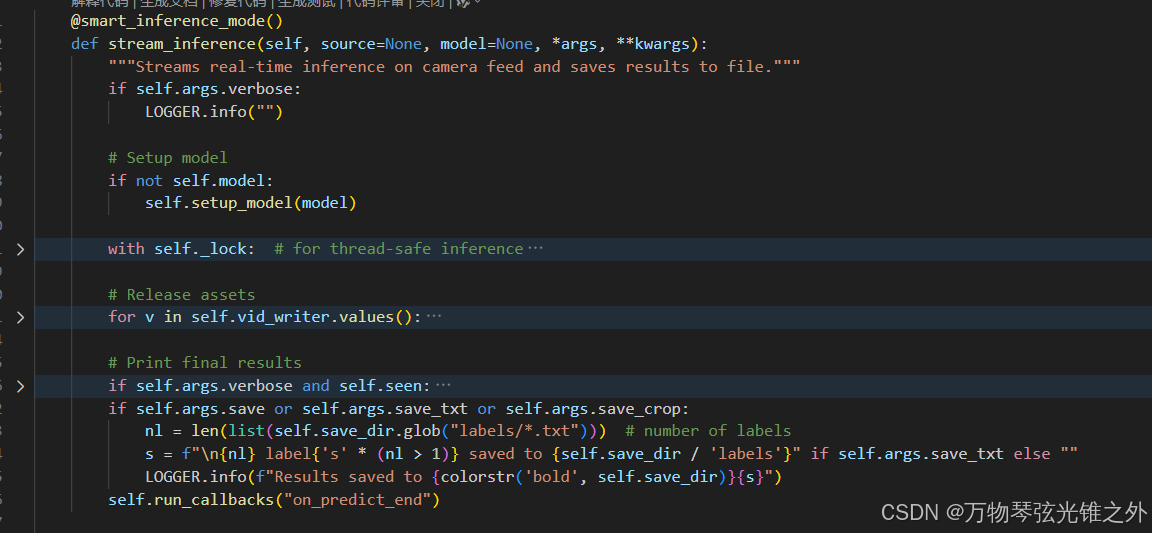Click the ellipsis after 'thread-safe inference' comment

[x=535, y=249]
